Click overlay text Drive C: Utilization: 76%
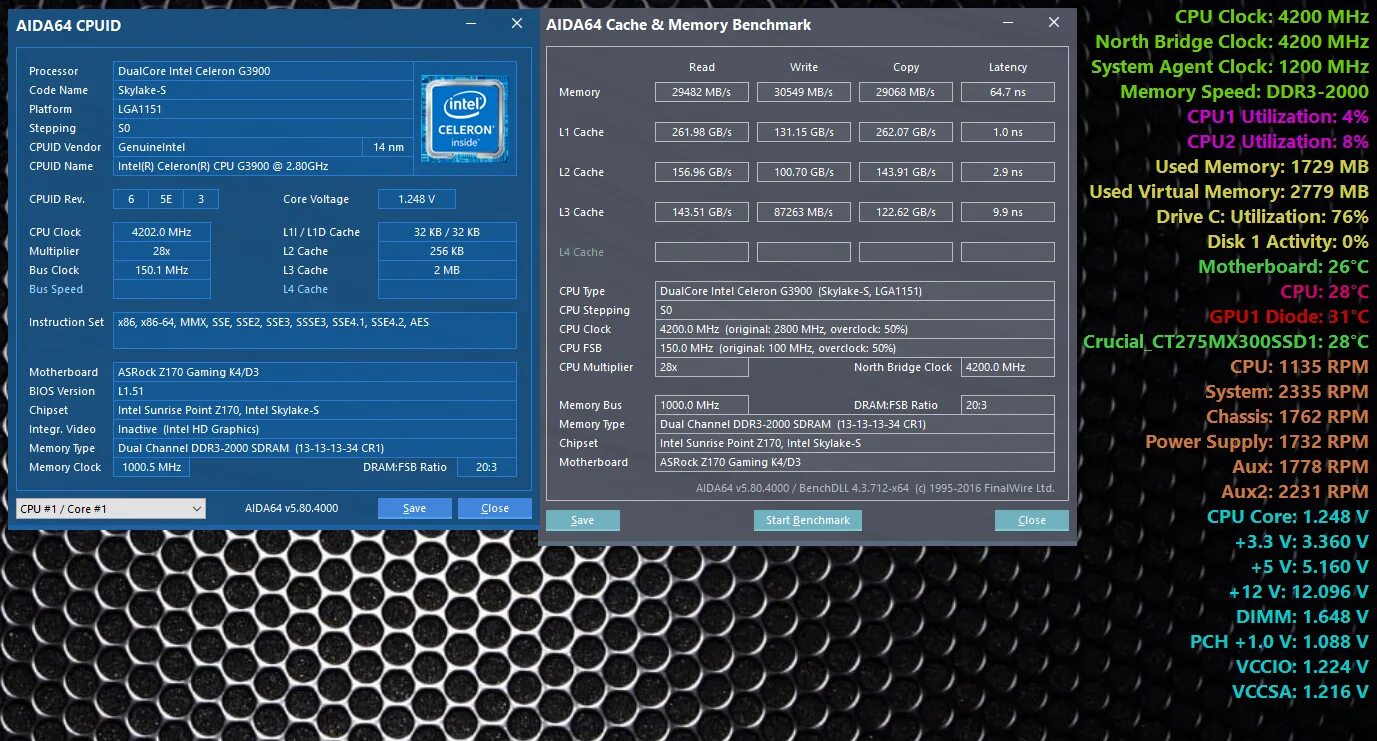1377x741 pixels. click(1262, 217)
